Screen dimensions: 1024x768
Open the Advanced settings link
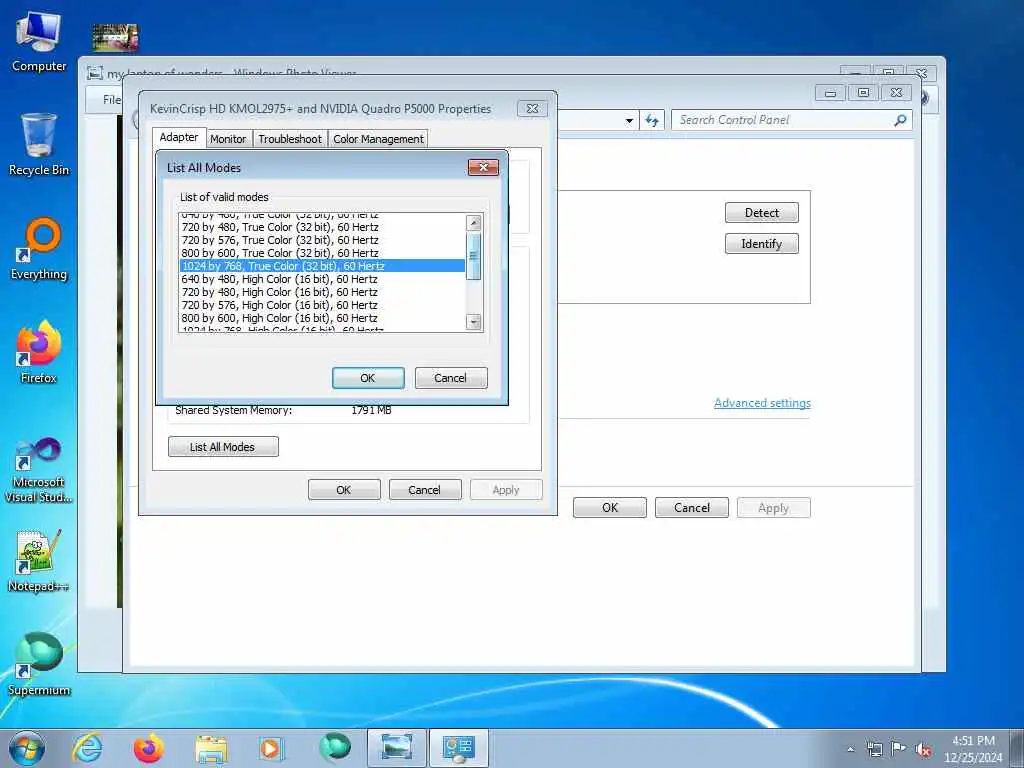[762, 403]
